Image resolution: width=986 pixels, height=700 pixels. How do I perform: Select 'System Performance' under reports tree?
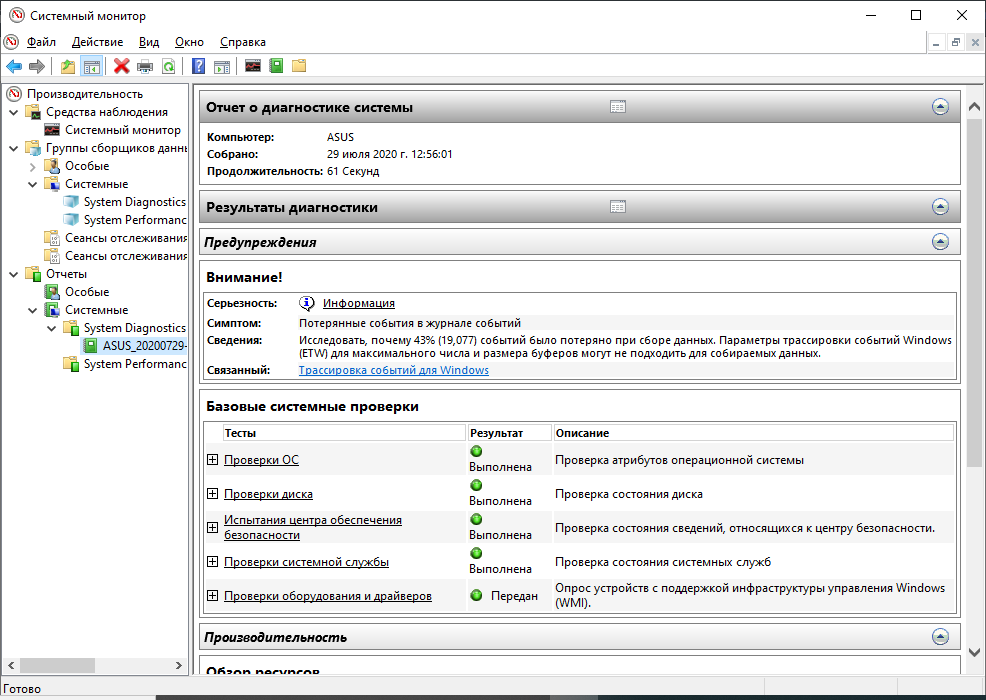(135, 364)
